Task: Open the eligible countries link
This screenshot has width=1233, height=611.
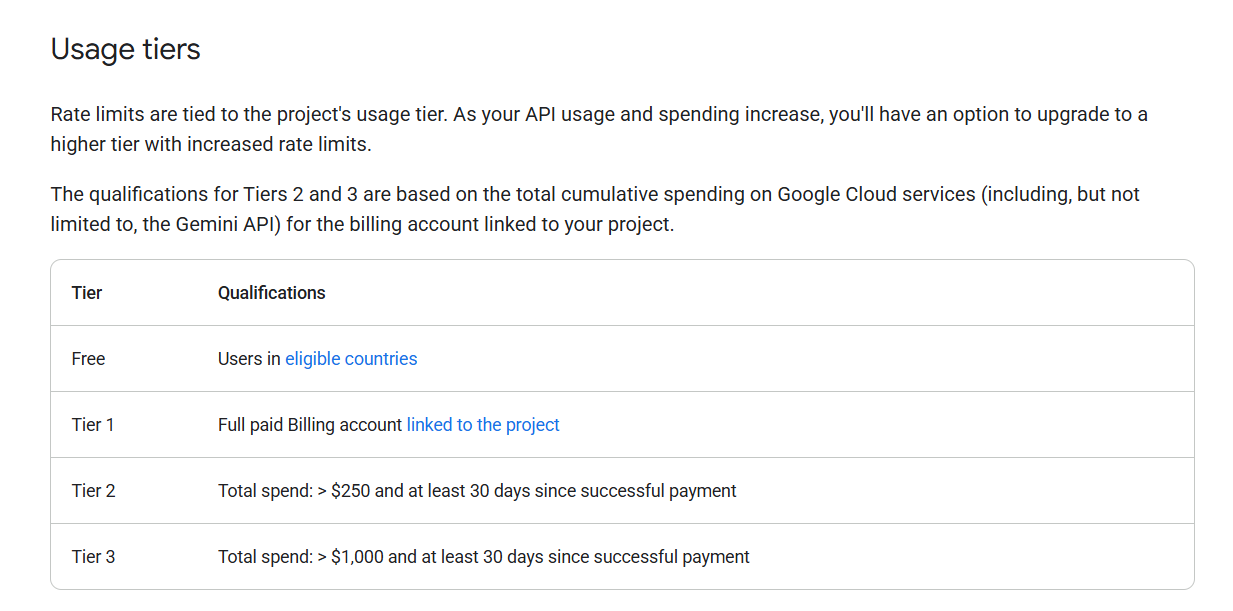Action: 351,359
